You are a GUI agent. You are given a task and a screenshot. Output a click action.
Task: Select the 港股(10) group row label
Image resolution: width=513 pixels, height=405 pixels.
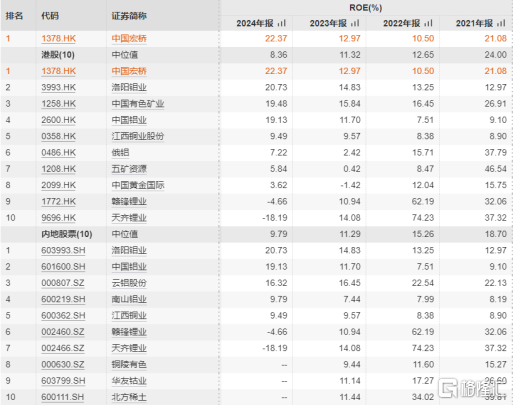click(58, 55)
